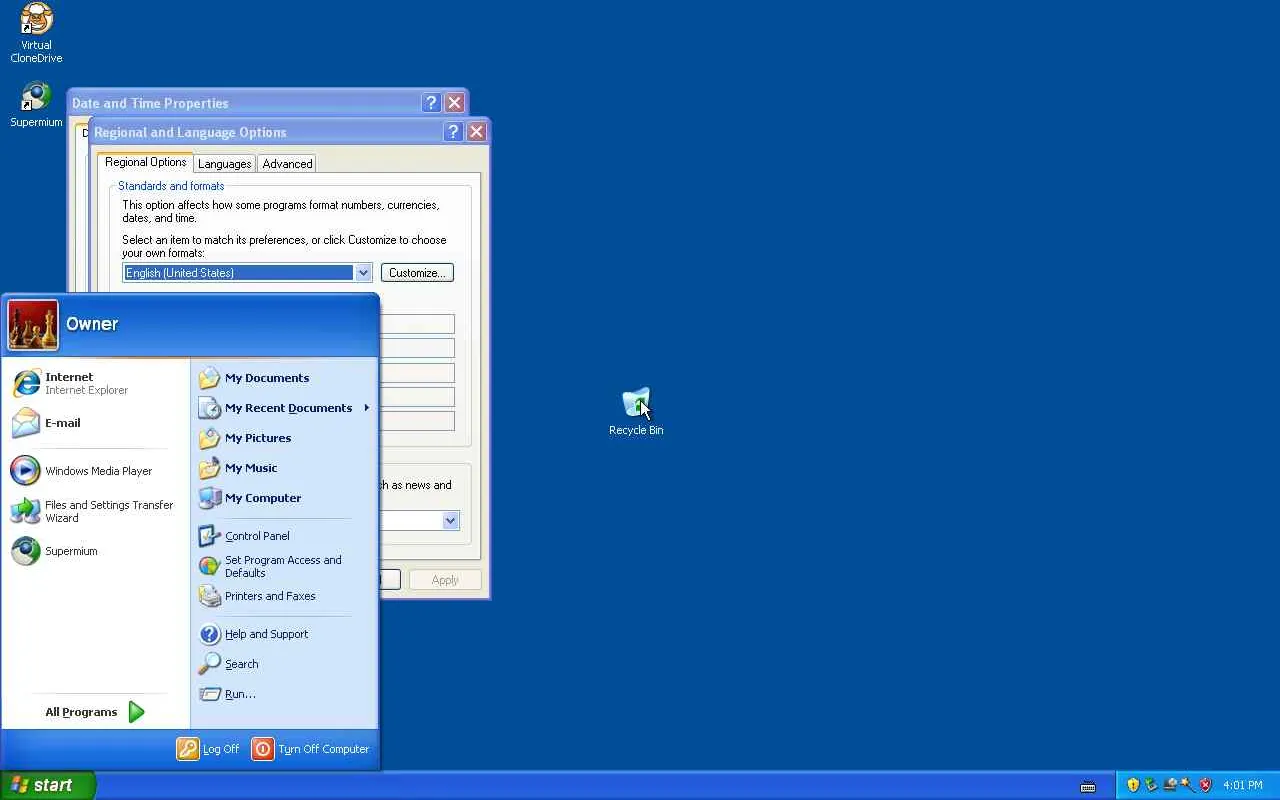Switch to the Advanced tab
The height and width of the screenshot is (800, 1280).
tap(288, 164)
